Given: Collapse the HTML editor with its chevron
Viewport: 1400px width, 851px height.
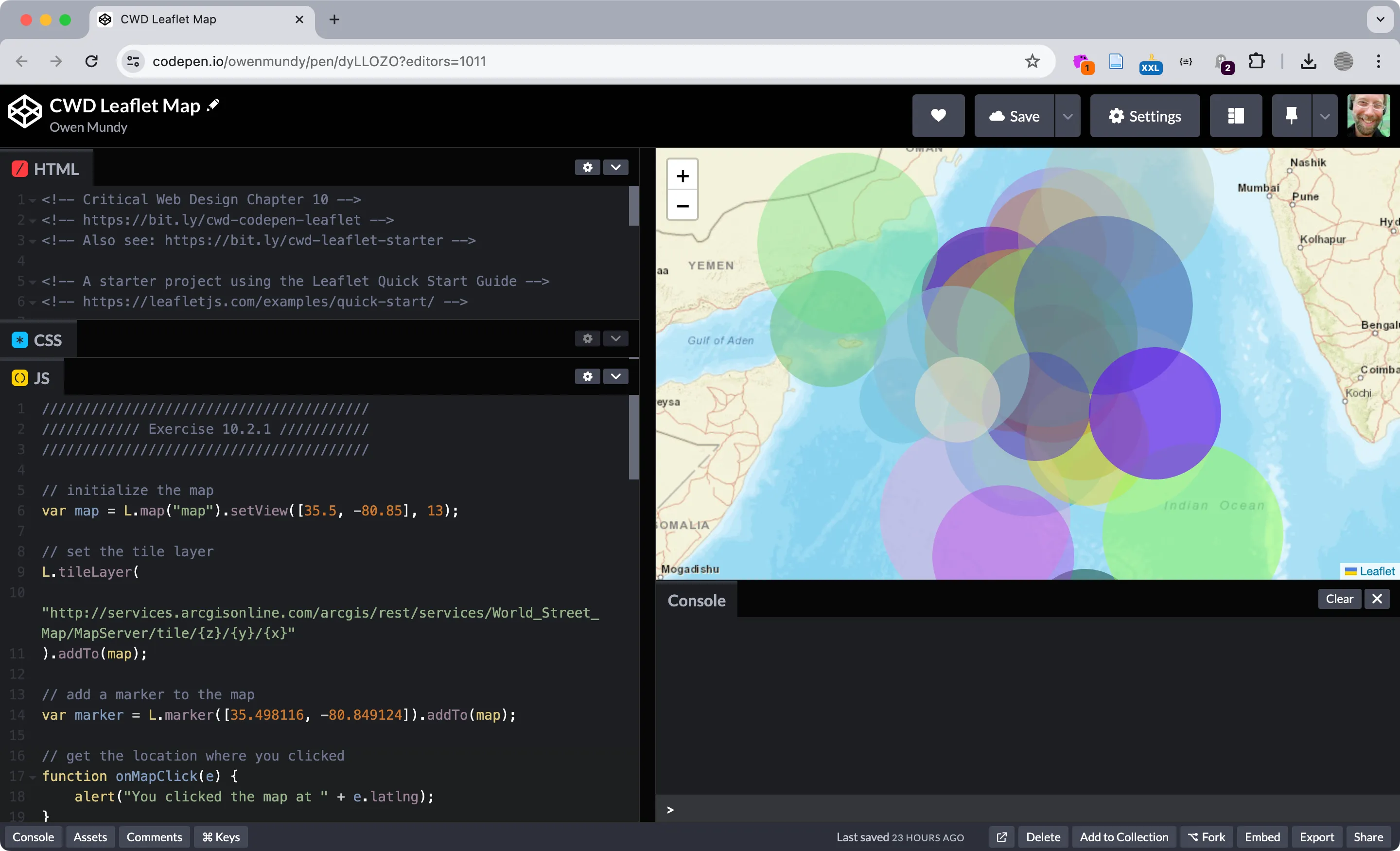Looking at the screenshot, I should (615, 167).
